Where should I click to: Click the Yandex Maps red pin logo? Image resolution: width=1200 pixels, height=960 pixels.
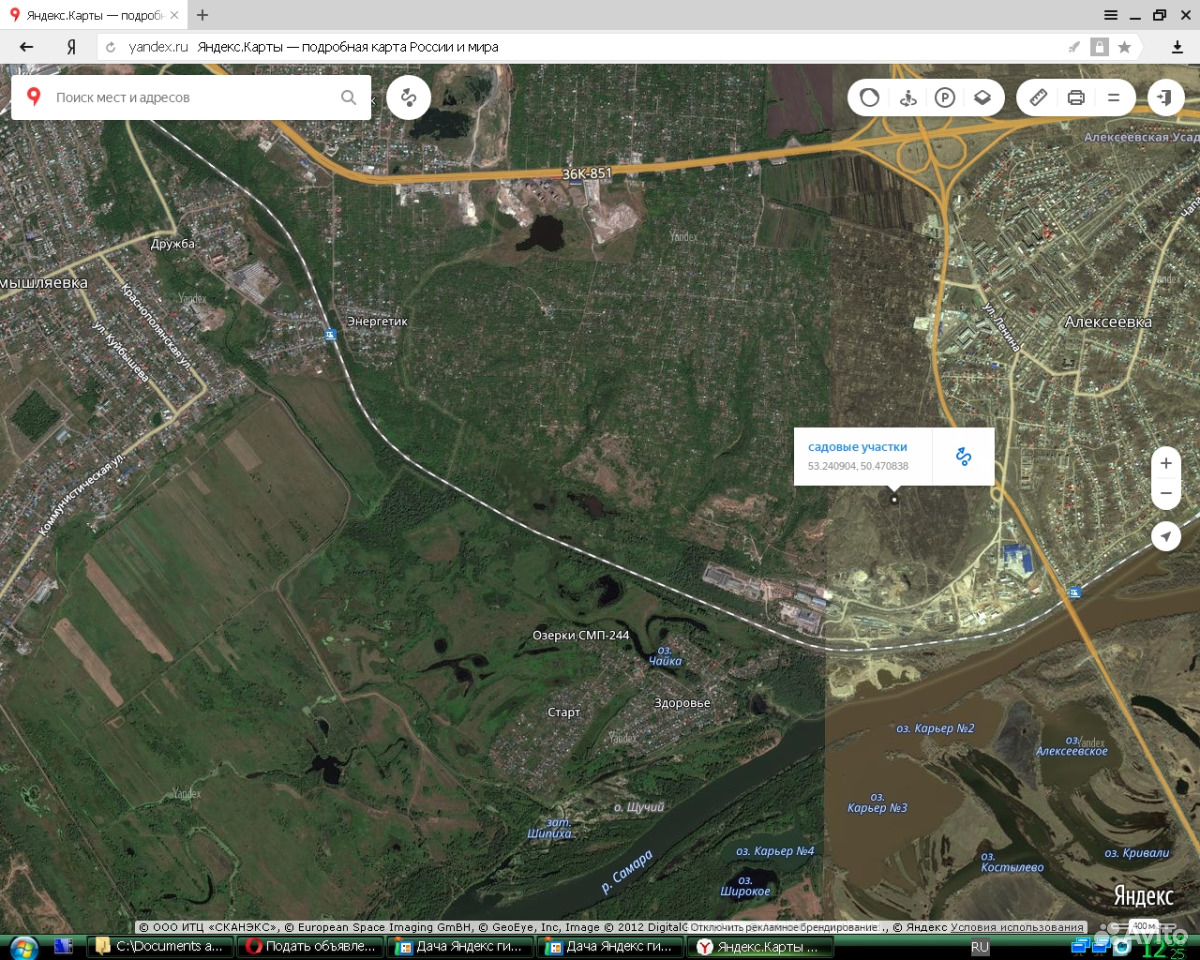(x=34, y=96)
